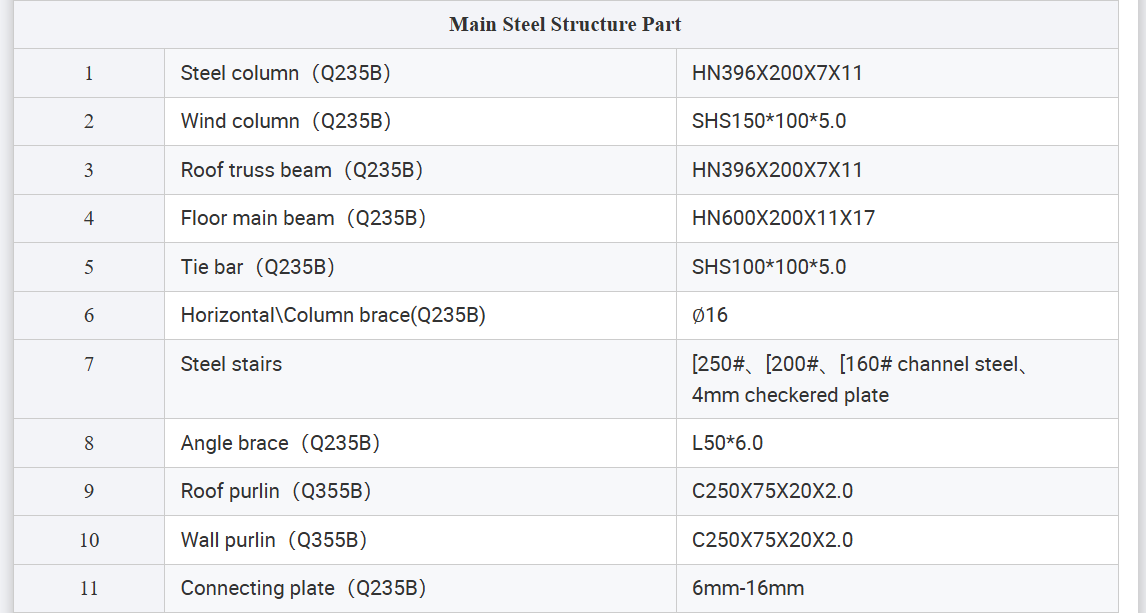This screenshot has height=613, width=1146.
Task: Click the first 'HN396X200X7X11' specification cell
Action: point(777,73)
